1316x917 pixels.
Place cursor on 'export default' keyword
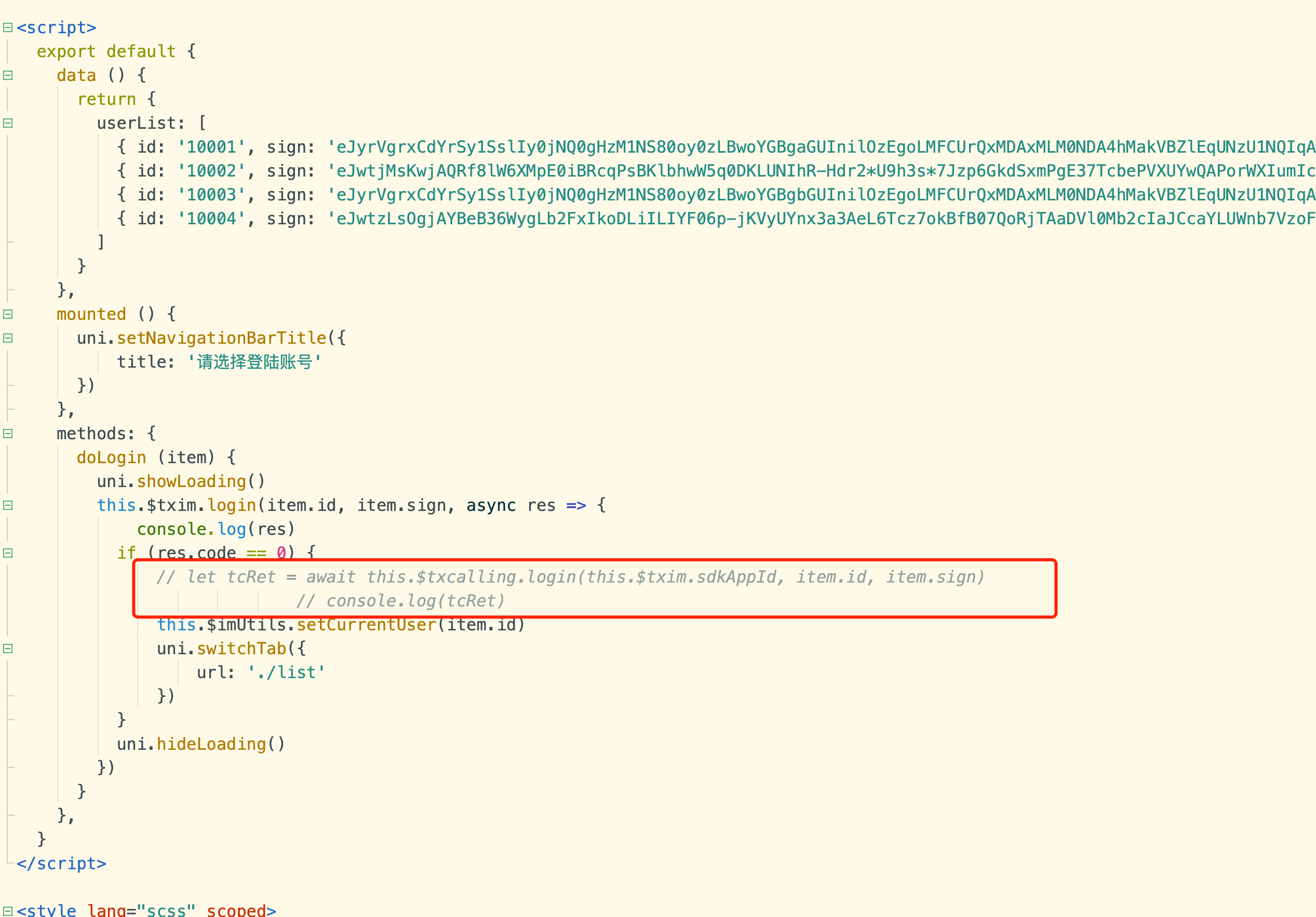coord(106,51)
